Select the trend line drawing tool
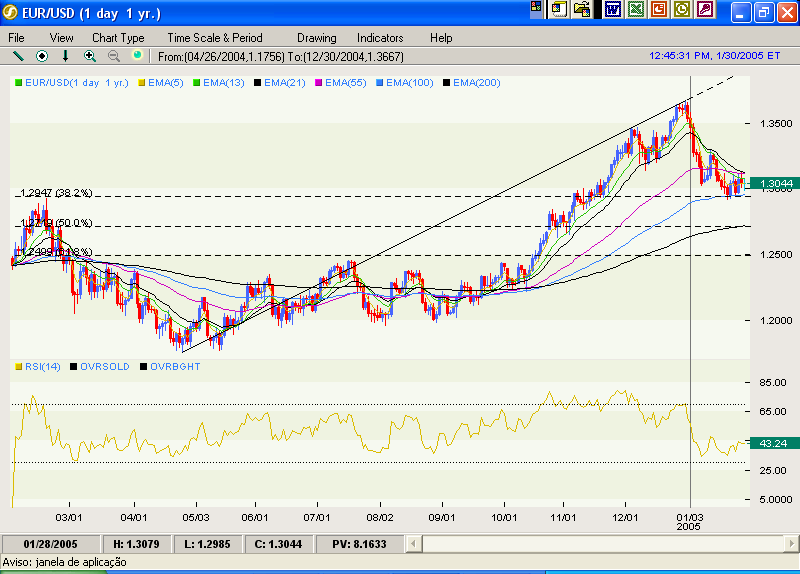The image size is (800, 574). pos(18,56)
